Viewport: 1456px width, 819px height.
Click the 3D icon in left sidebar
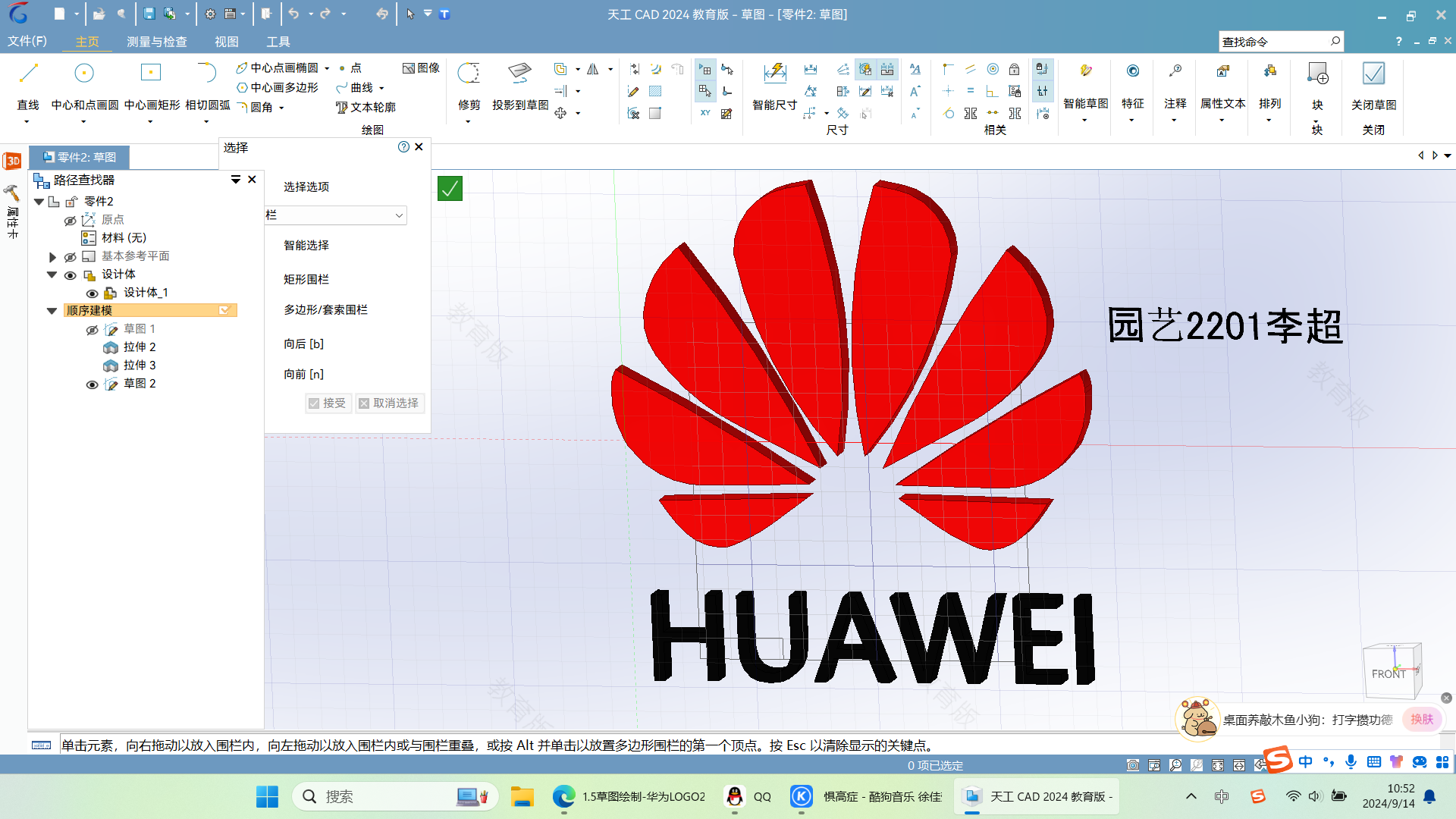tap(12, 161)
